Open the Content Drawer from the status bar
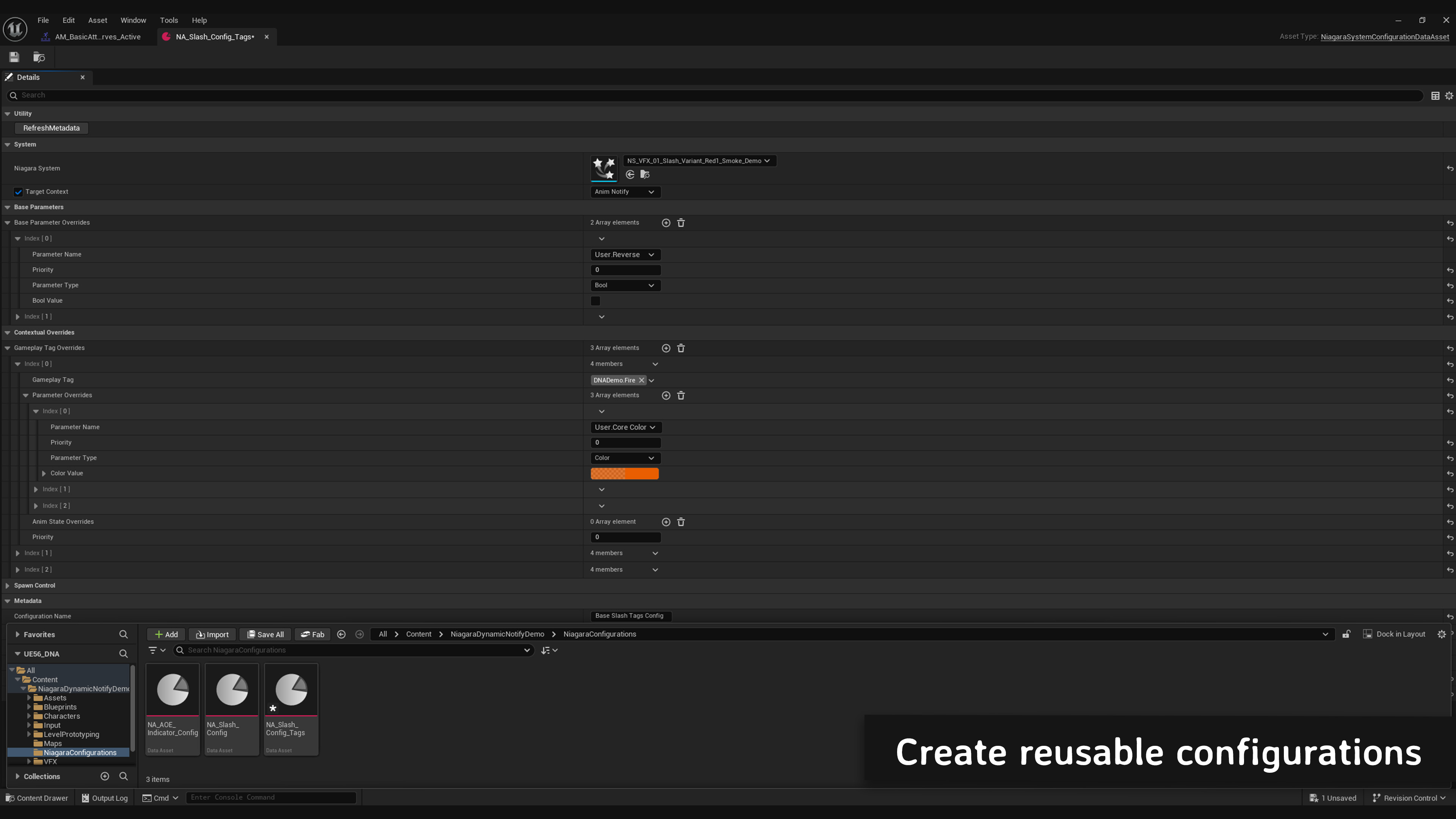Image resolution: width=1456 pixels, height=819 pixels. coord(37,797)
